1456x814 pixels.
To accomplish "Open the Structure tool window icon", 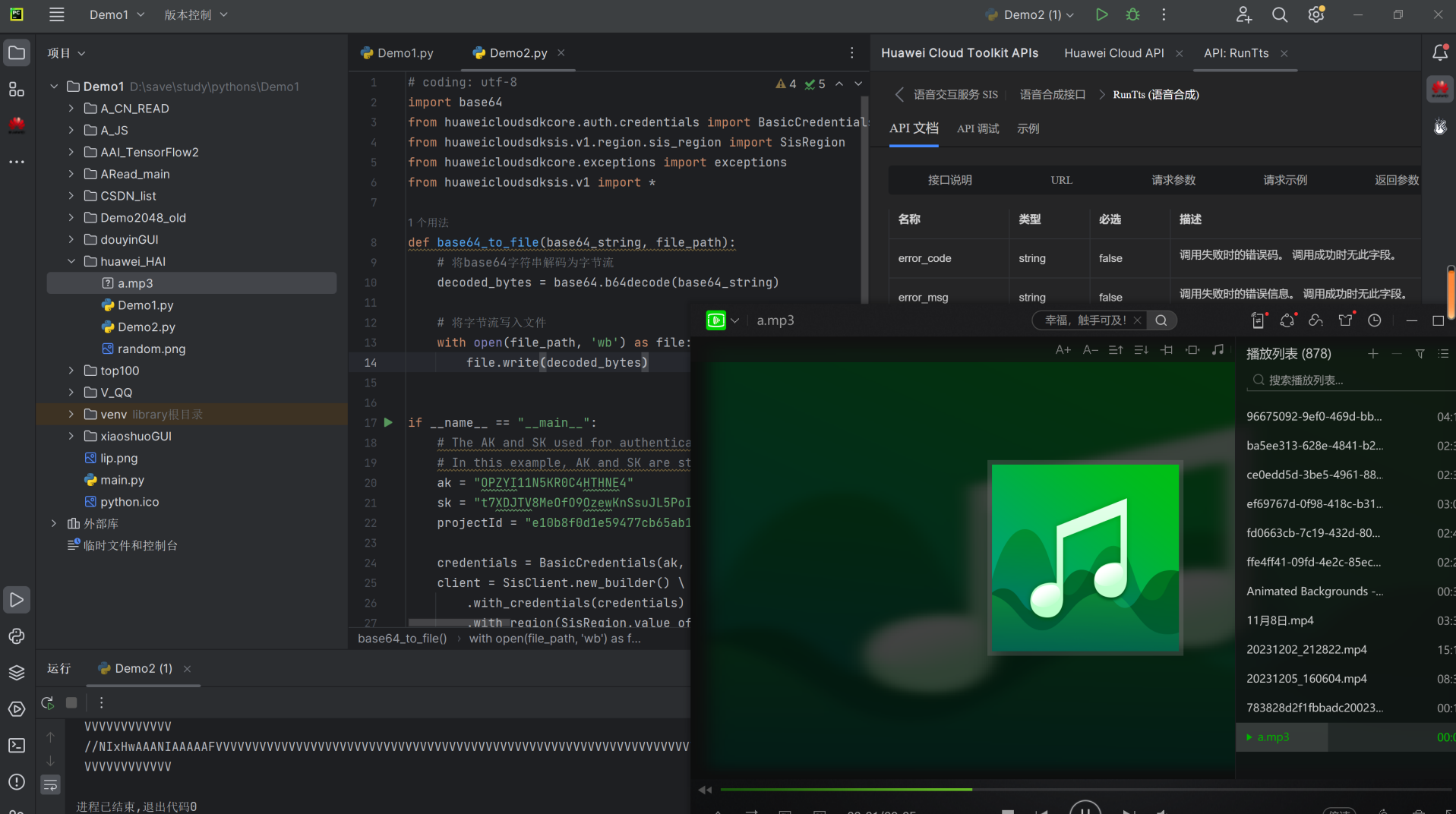I will click(x=16, y=90).
